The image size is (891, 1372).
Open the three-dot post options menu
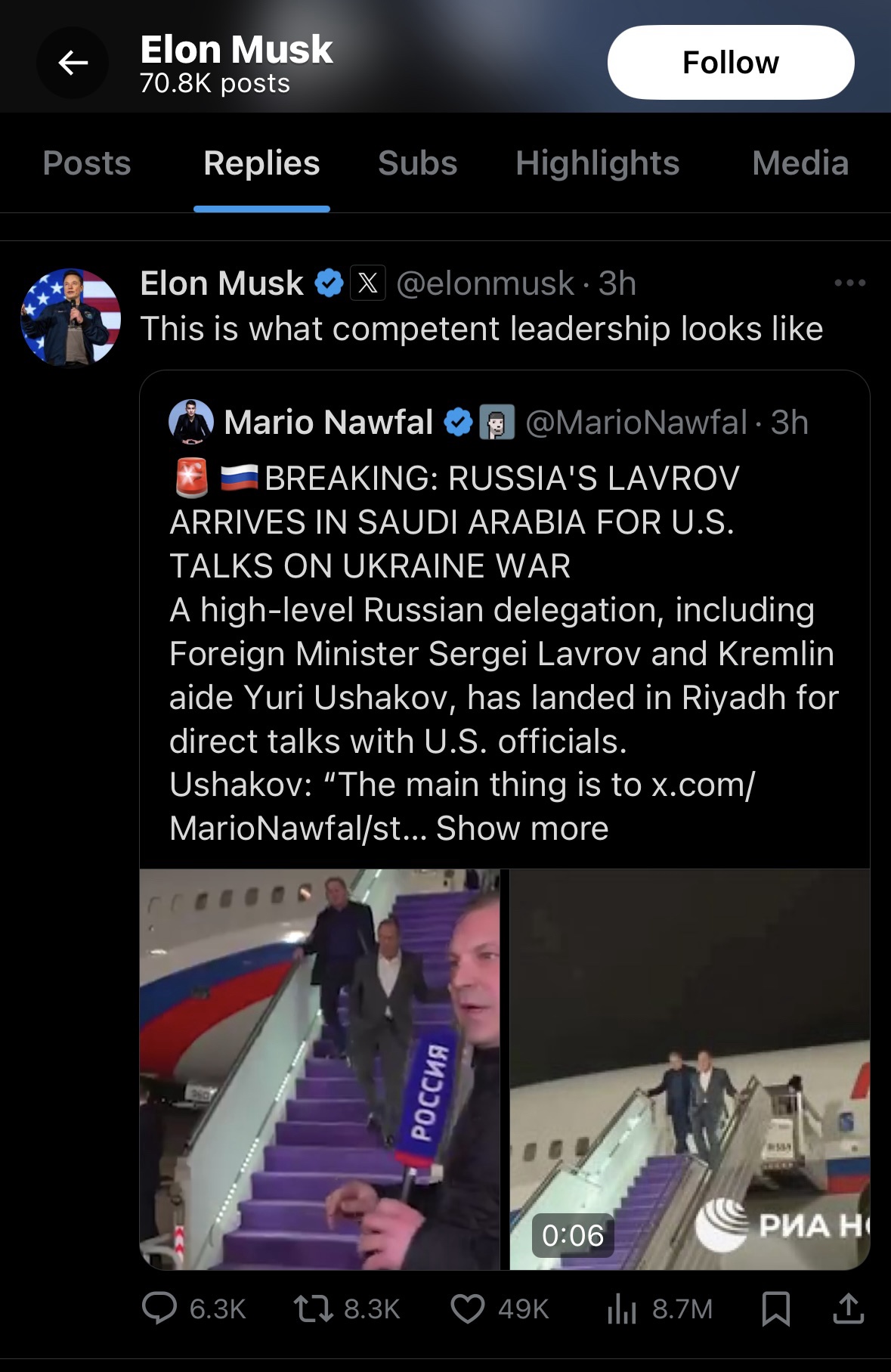click(x=849, y=283)
